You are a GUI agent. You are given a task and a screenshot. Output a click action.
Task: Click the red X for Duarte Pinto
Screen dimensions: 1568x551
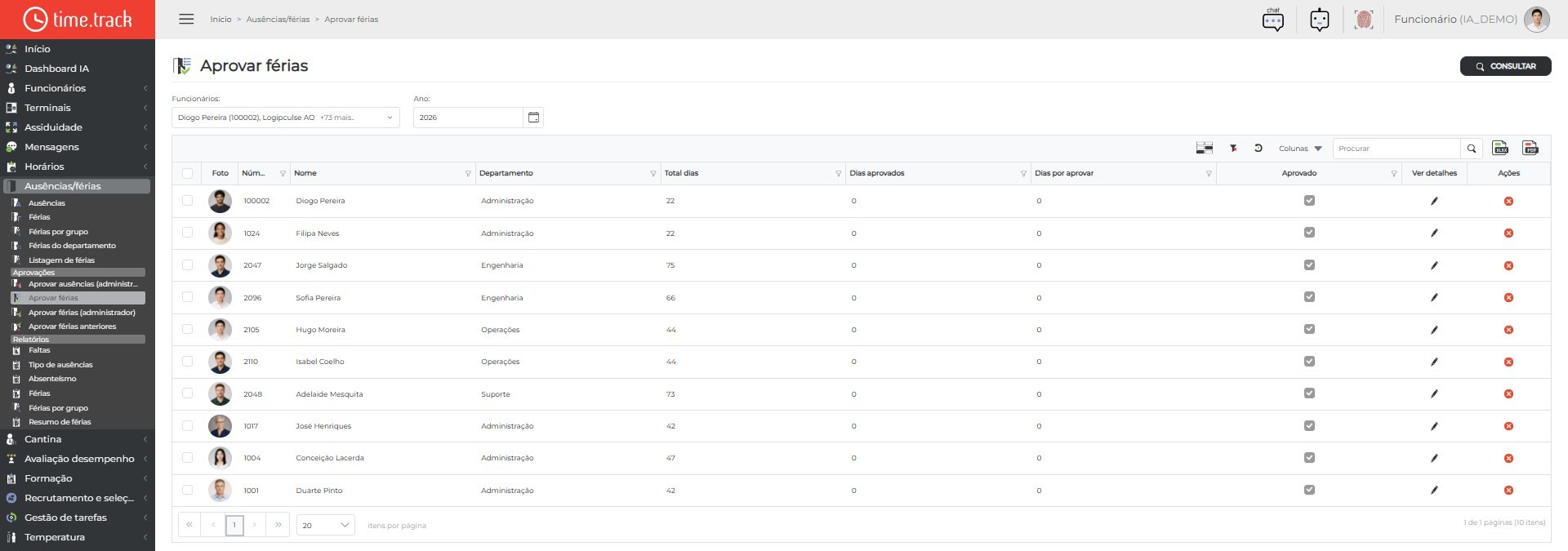click(1508, 491)
